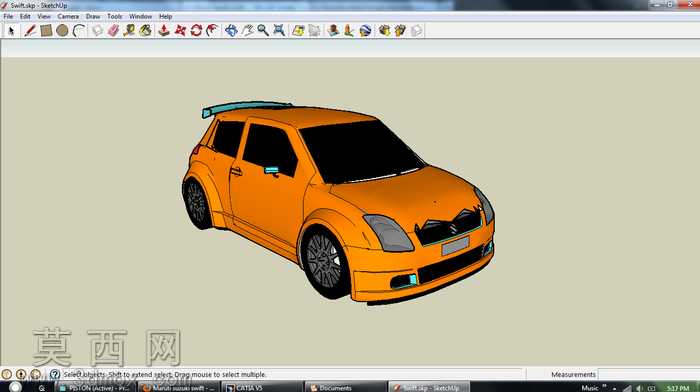Pick the Circle drawing tool

click(62, 30)
